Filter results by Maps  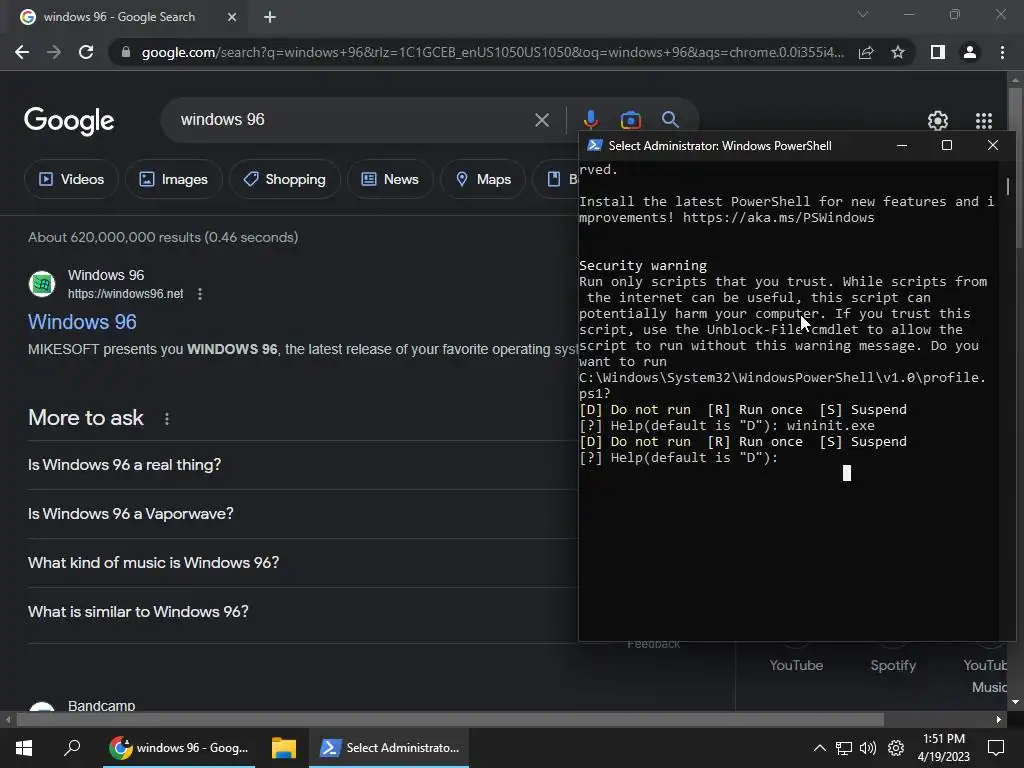[x=483, y=179]
